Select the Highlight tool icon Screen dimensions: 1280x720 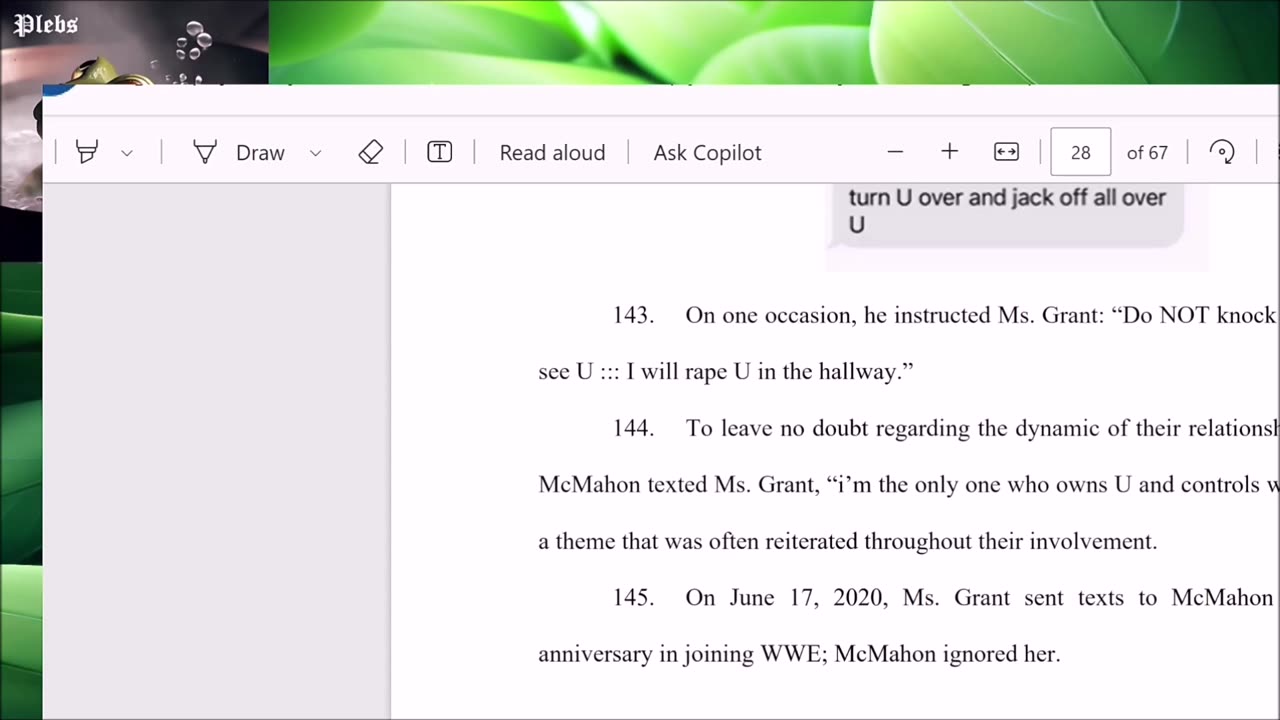pyautogui.click(x=87, y=153)
